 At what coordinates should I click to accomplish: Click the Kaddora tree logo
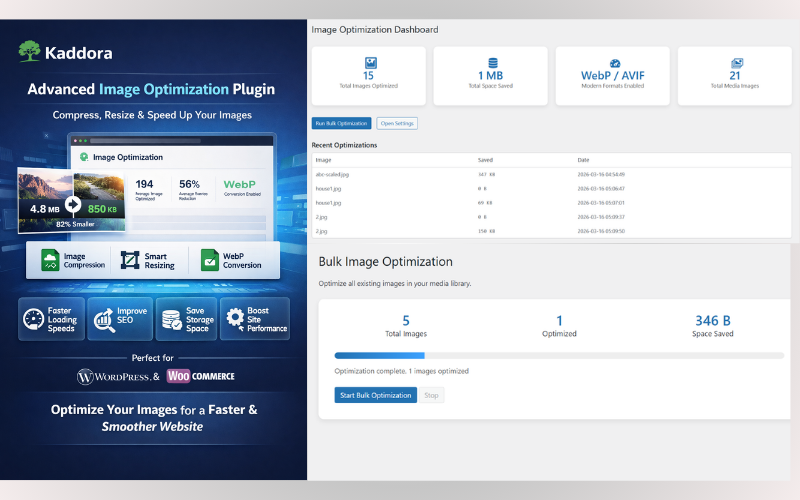pyautogui.click(x=30, y=52)
